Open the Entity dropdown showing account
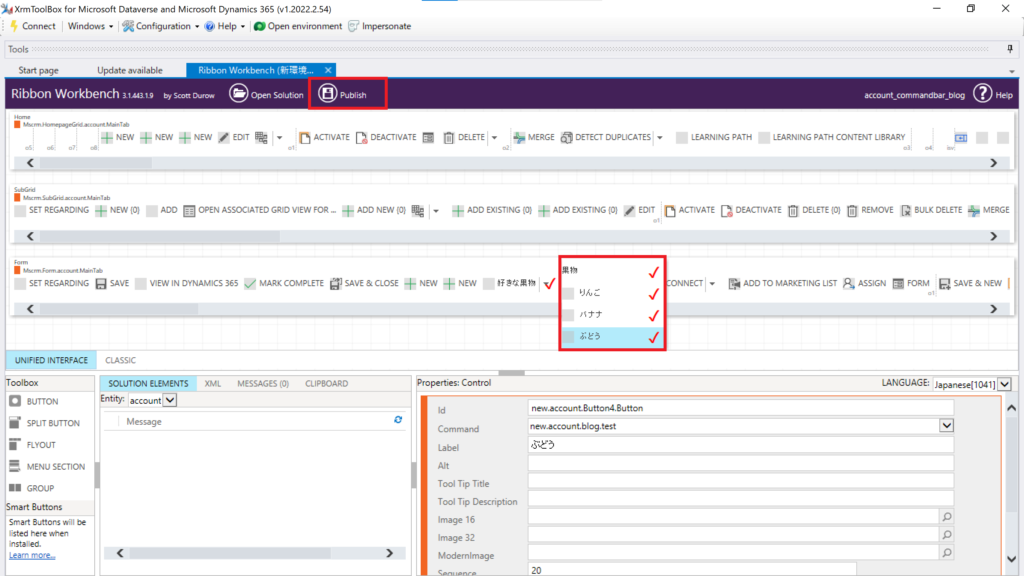This screenshot has height=576, width=1024. 170,400
